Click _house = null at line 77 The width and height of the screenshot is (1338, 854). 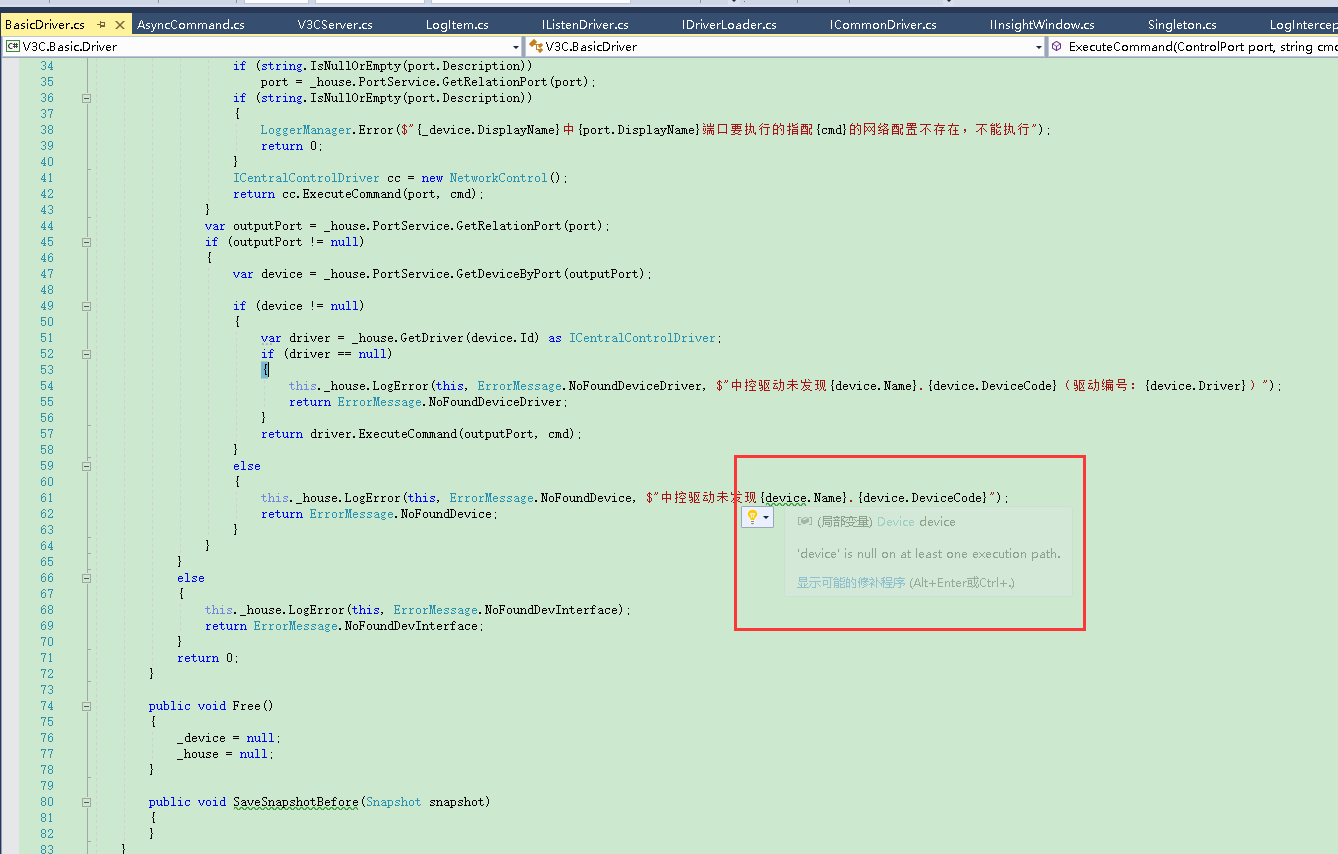pyautogui.click(x=223, y=754)
